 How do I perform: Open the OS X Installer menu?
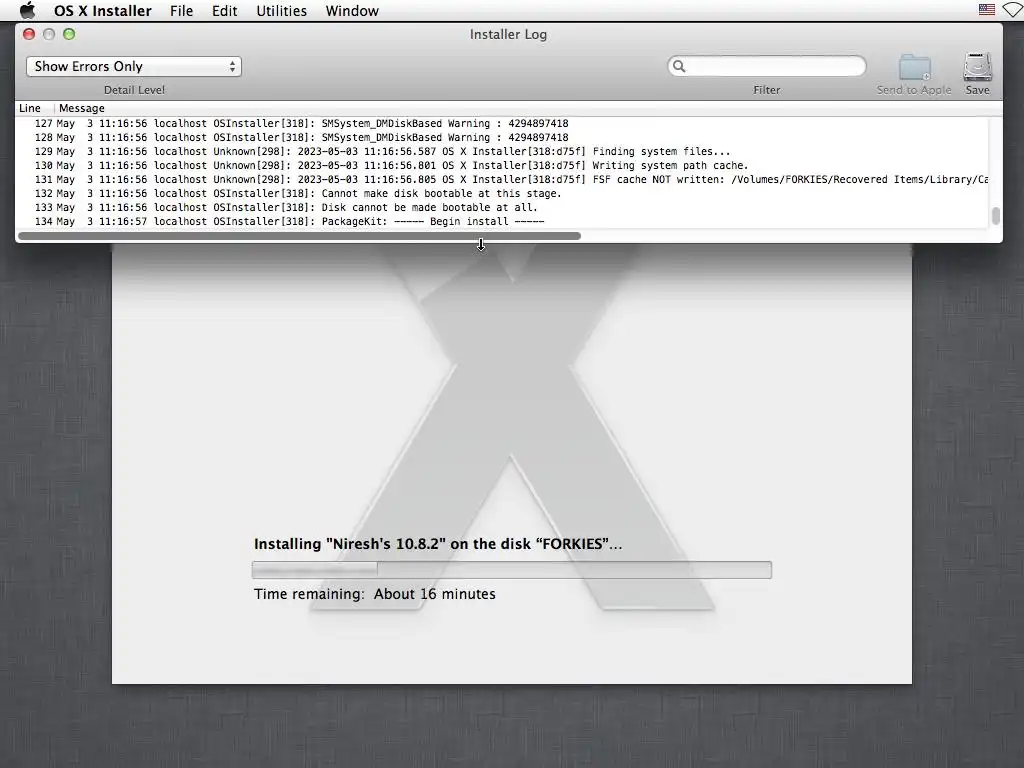[103, 10]
